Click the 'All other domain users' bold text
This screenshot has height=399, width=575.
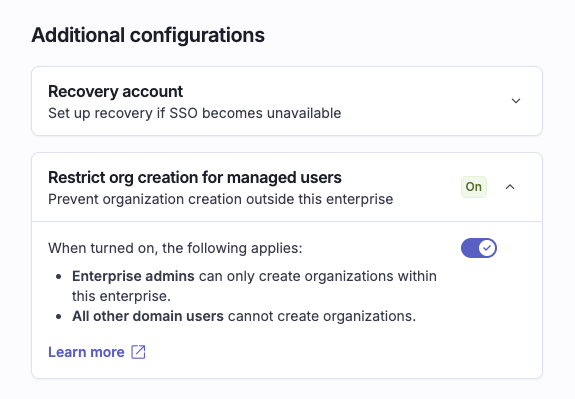[148, 316]
